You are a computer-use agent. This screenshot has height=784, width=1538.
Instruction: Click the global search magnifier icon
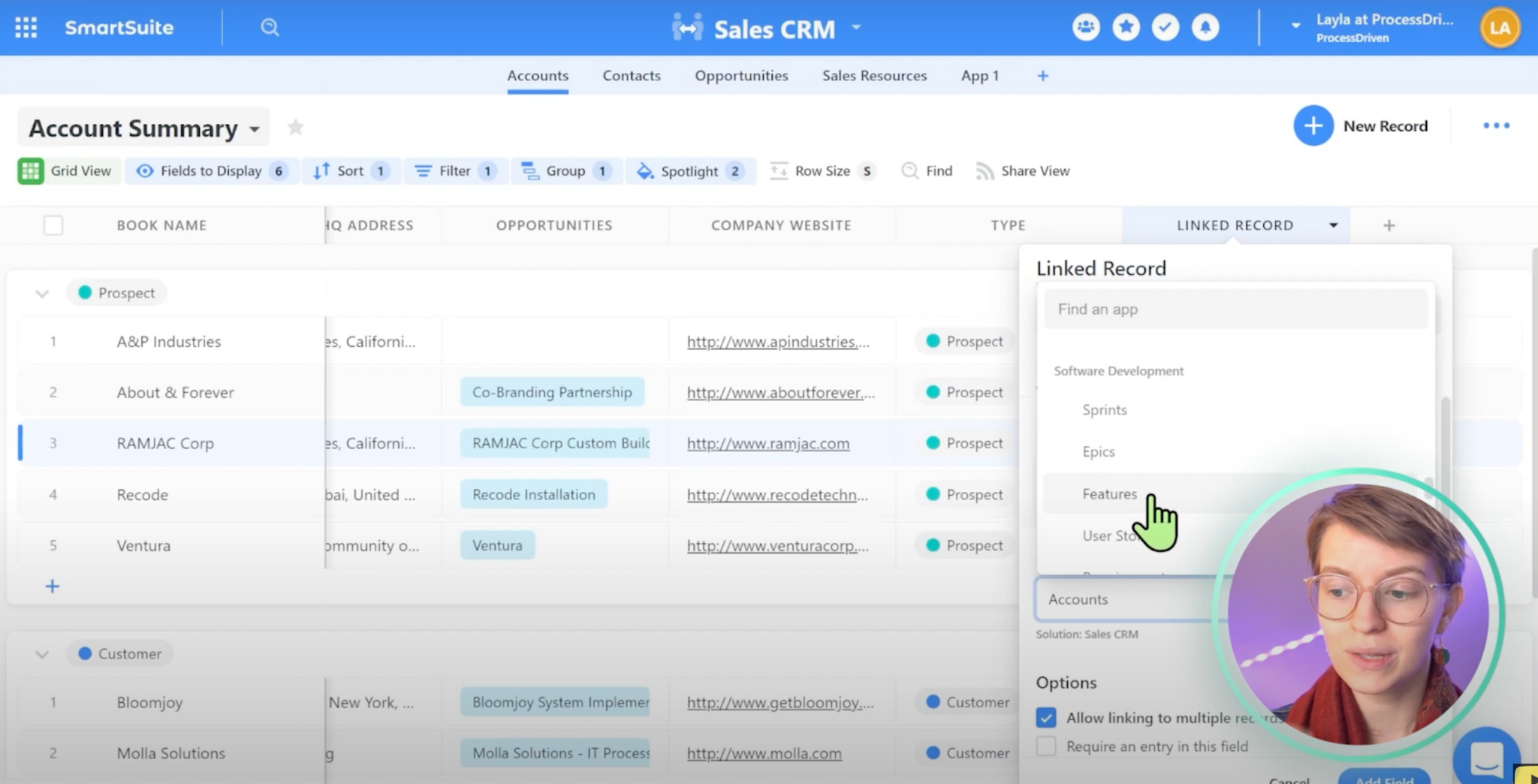[270, 28]
